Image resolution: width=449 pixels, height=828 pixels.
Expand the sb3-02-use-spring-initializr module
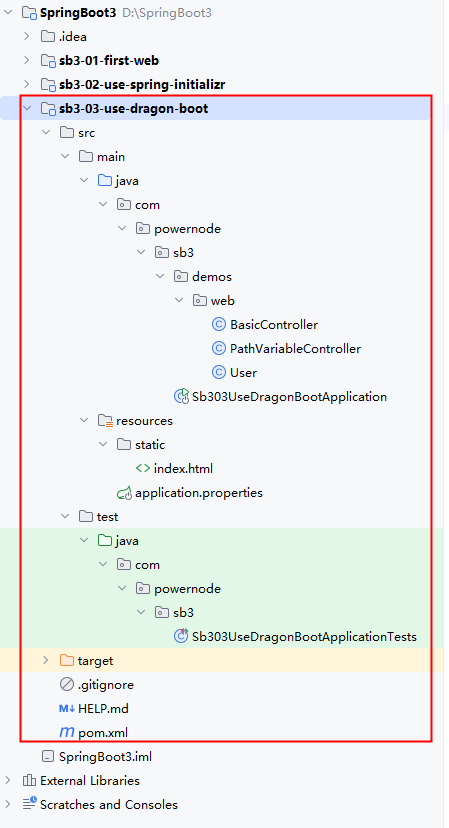click(26, 84)
